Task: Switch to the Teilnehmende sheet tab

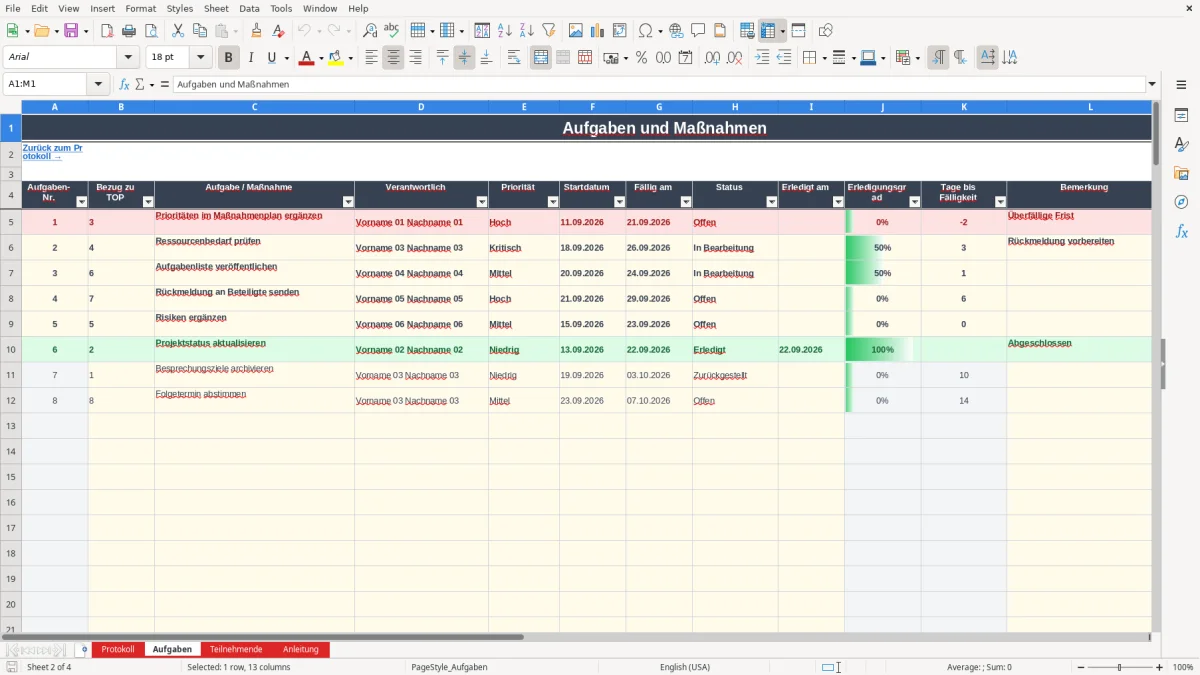Action: tap(236, 650)
